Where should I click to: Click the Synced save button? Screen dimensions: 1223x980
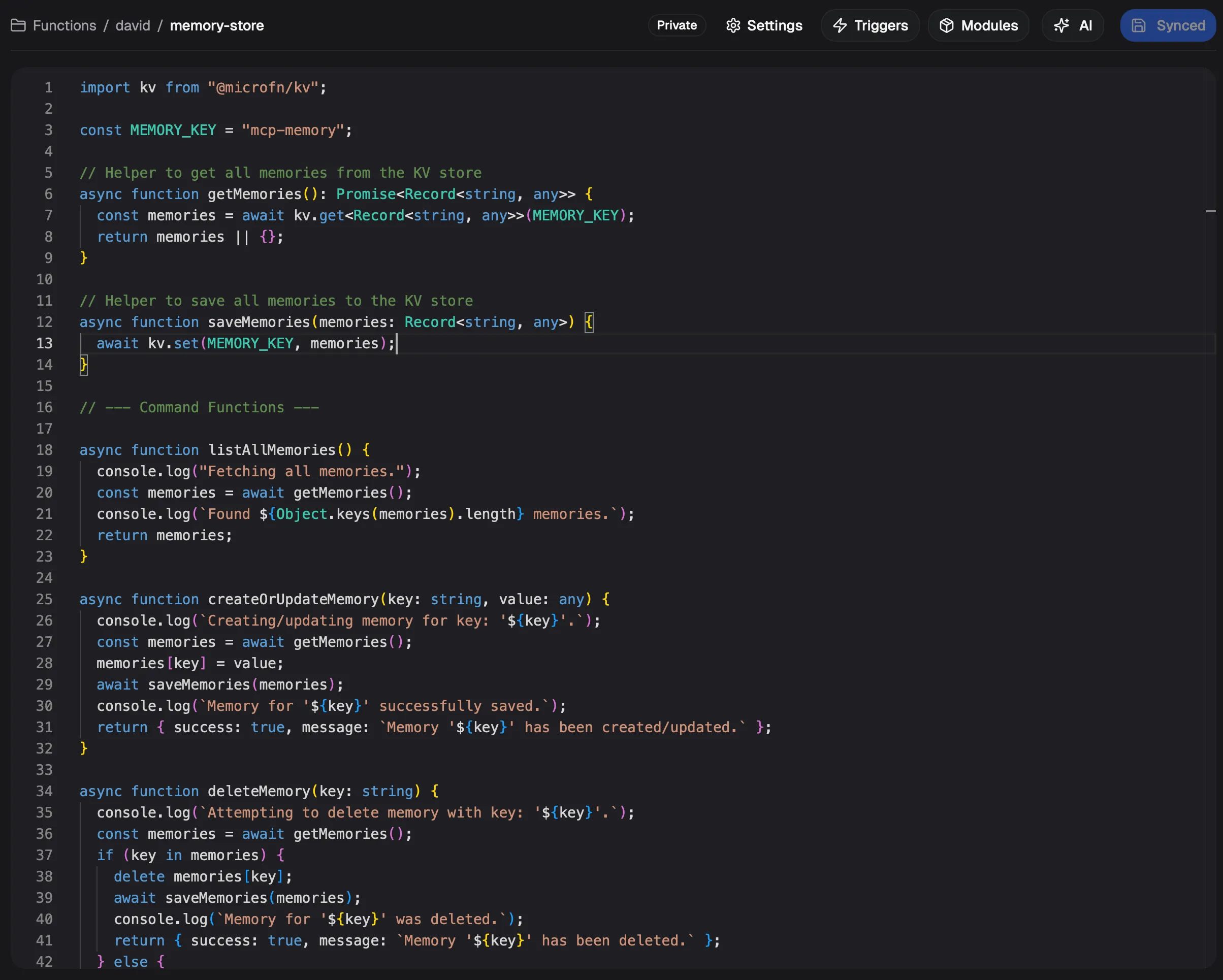(1168, 25)
